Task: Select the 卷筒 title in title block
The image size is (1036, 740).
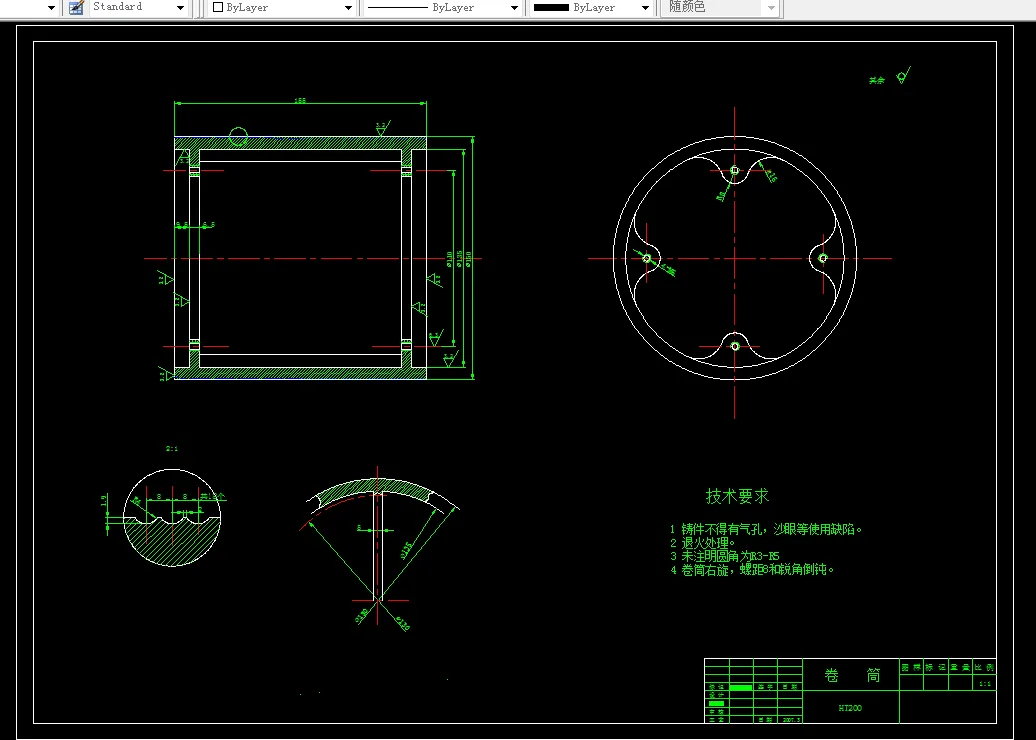Action: pos(852,675)
